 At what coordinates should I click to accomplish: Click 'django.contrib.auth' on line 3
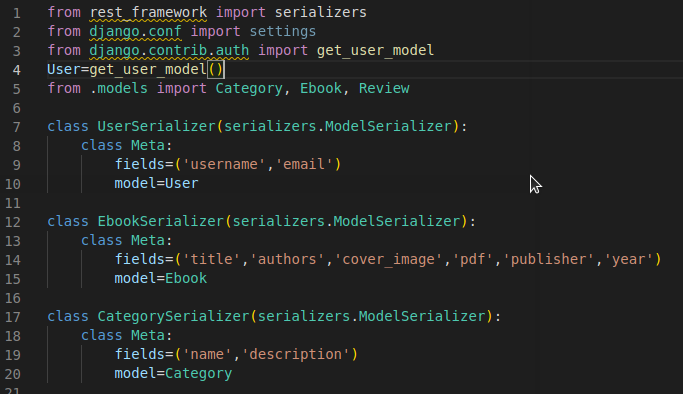(x=169, y=51)
